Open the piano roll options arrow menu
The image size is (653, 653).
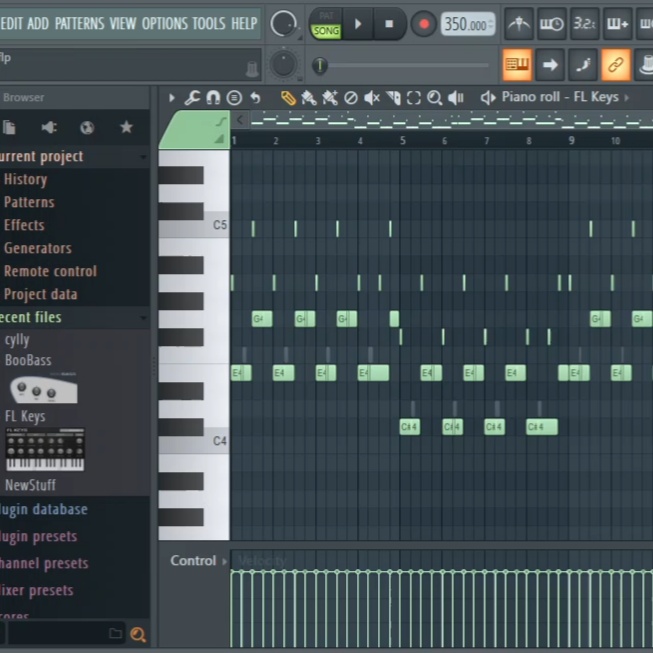tap(172, 98)
